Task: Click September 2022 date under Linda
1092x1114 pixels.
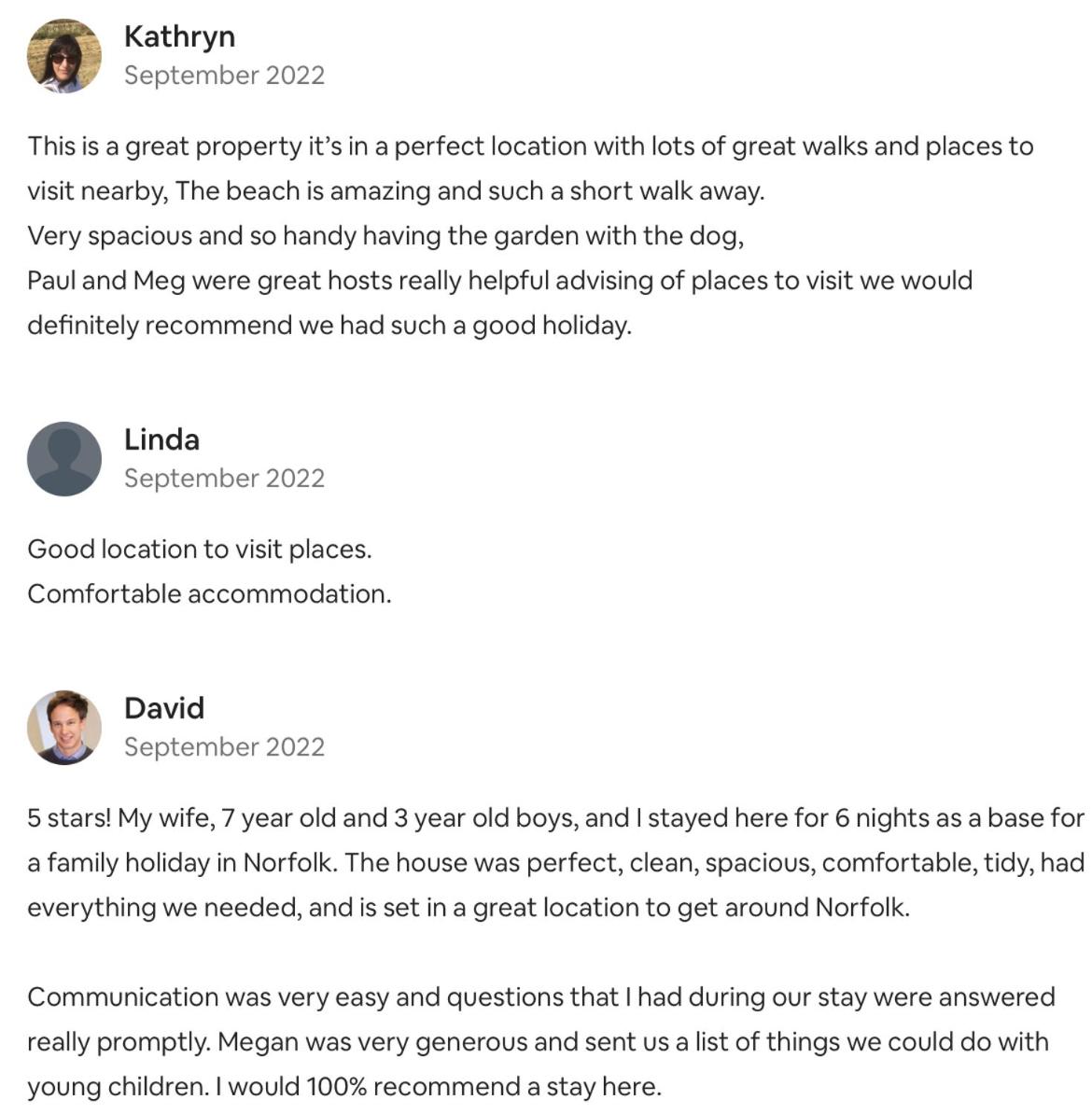Action: (224, 478)
